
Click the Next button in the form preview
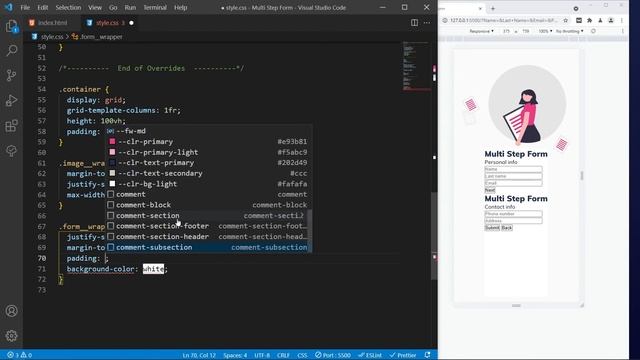(490, 190)
